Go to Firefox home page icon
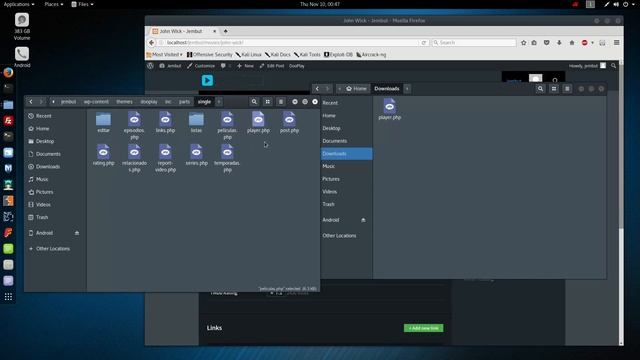Image resolution: width=640 pixels, height=360 pixels. pos(572,42)
